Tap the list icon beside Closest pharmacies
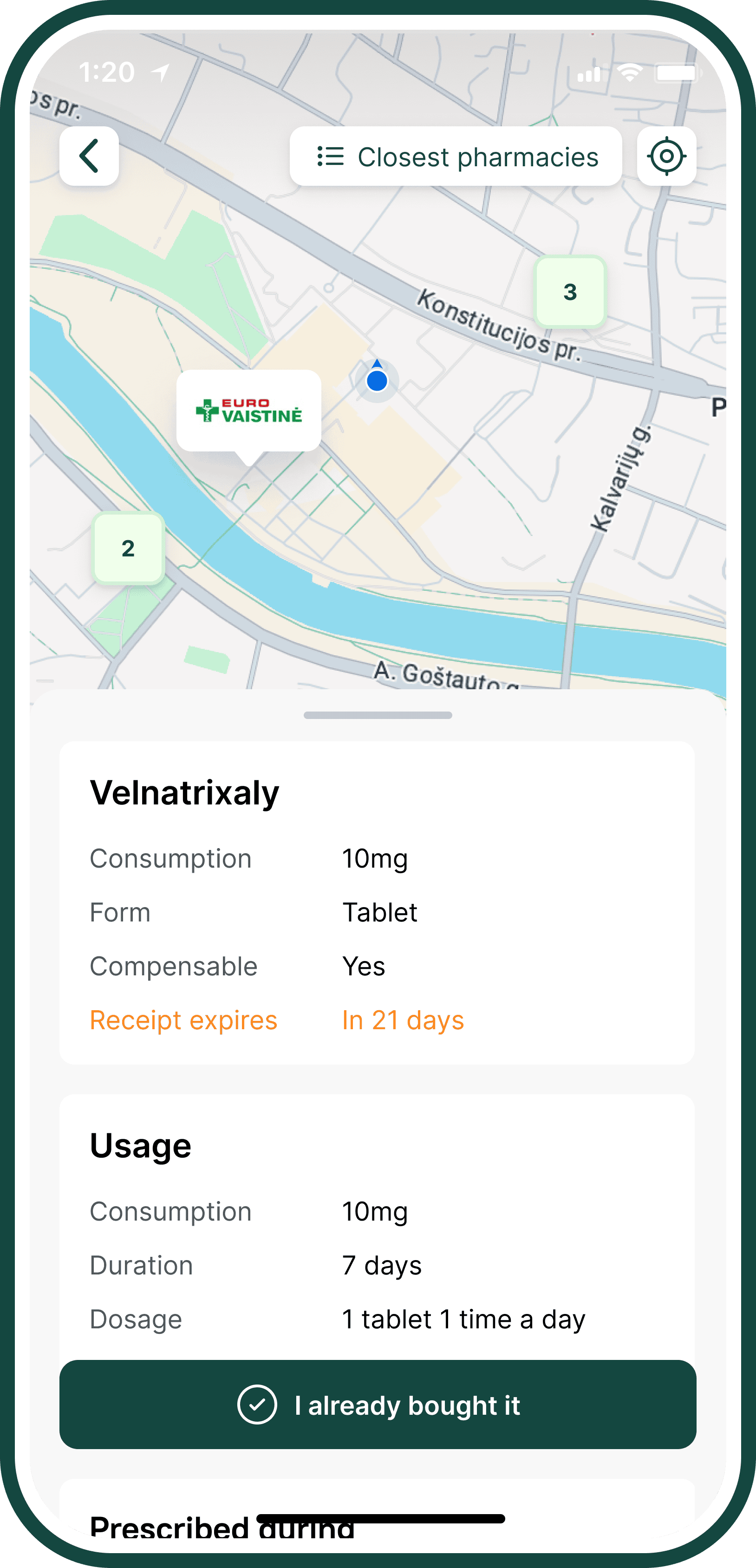The height and width of the screenshot is (1568, 756). [331, 157]
